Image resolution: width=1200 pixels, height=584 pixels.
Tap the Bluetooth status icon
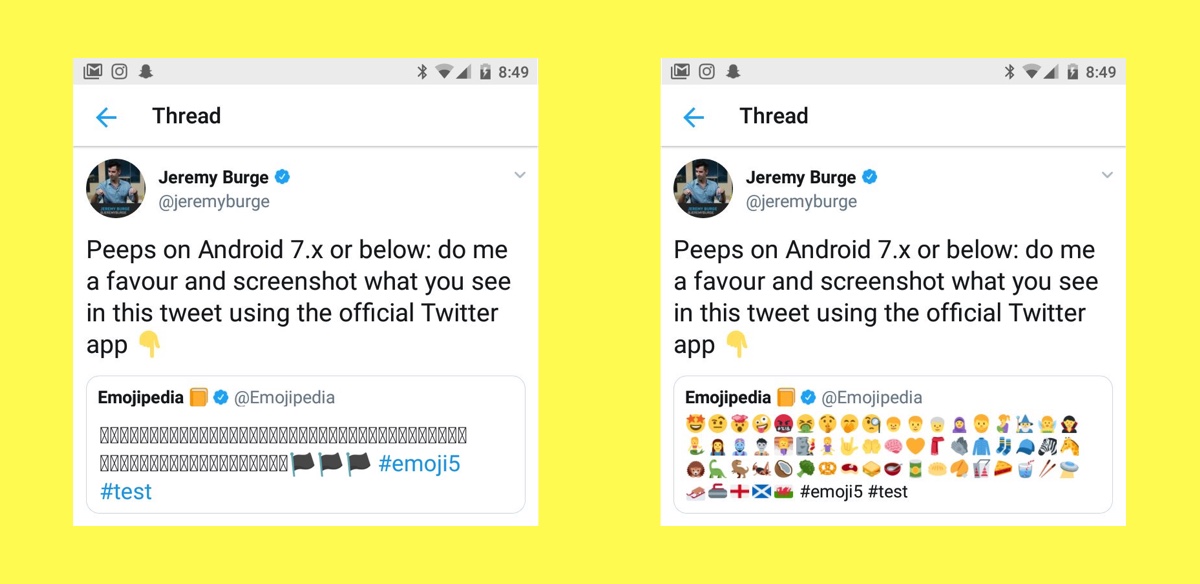click(x=422, y=71)
